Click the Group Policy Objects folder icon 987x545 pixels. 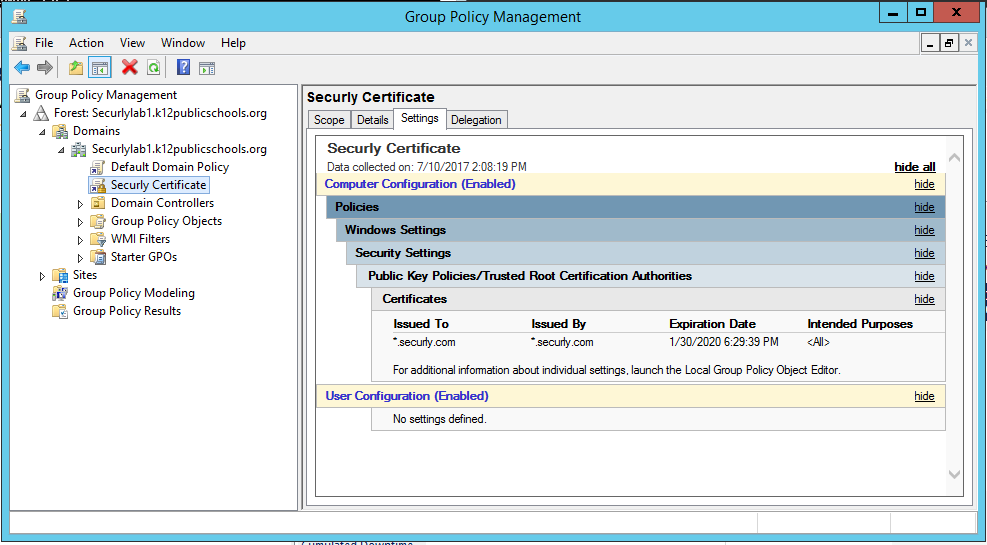[98, 221]
